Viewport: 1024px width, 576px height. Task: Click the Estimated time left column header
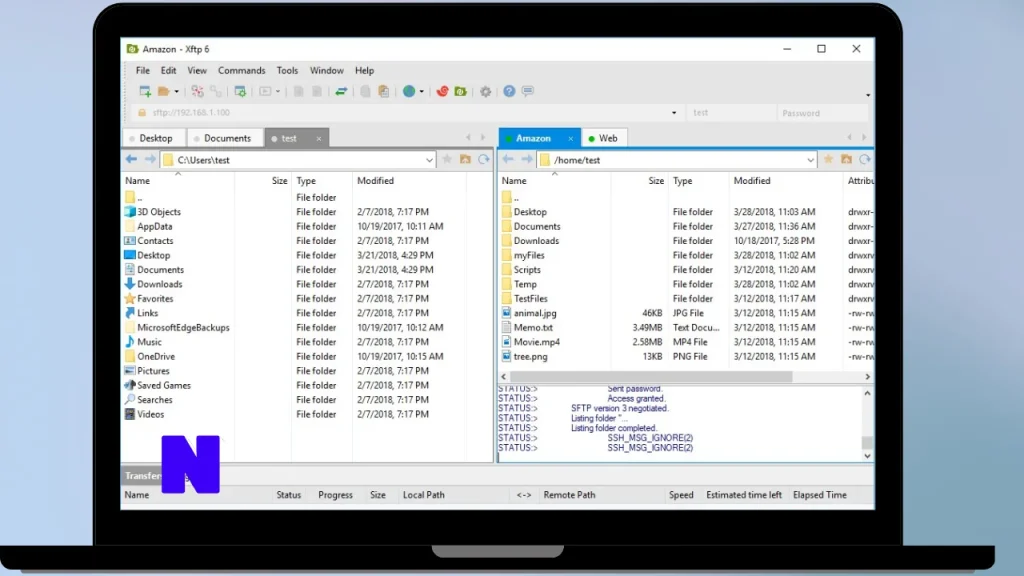(744, 495)
